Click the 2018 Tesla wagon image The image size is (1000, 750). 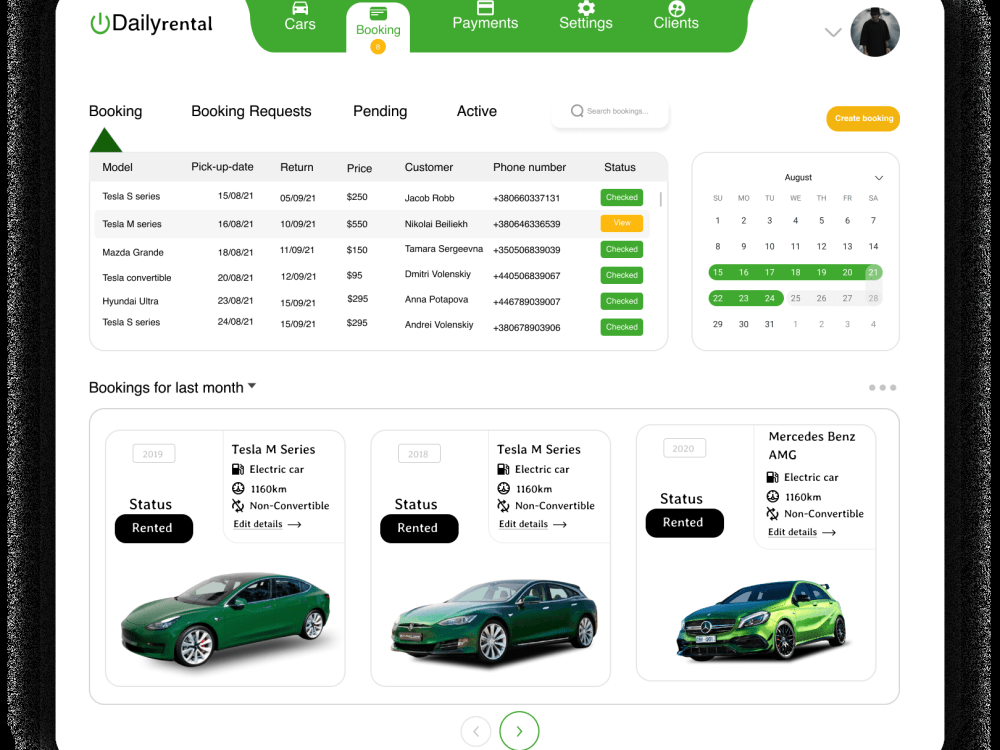click(494, 622)
